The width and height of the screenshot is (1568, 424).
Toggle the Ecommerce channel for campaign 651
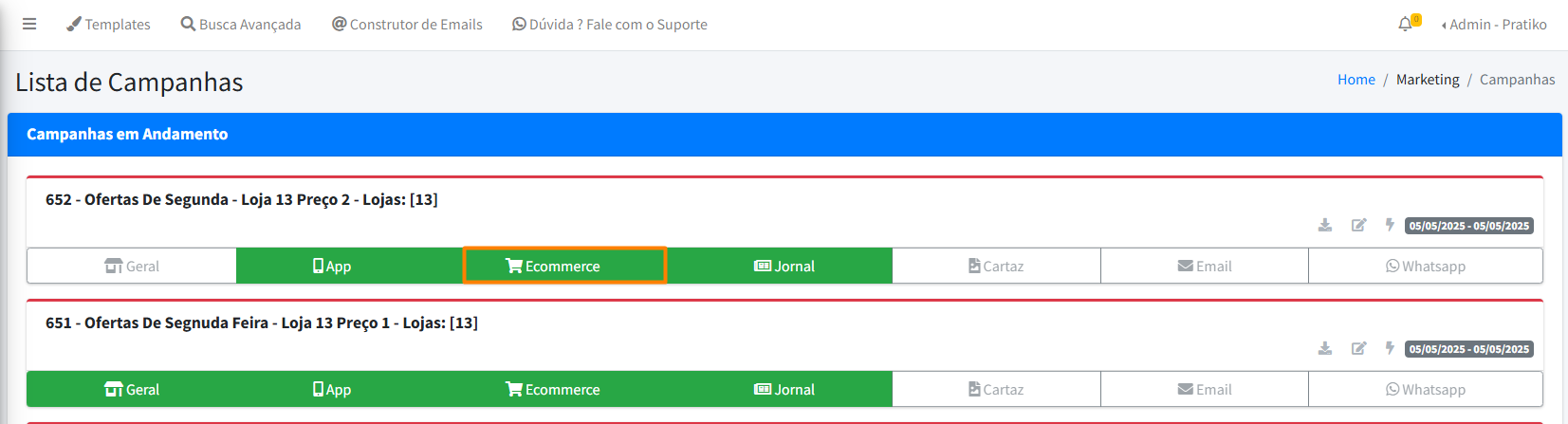pyautogui.click(x=553, y=390)
